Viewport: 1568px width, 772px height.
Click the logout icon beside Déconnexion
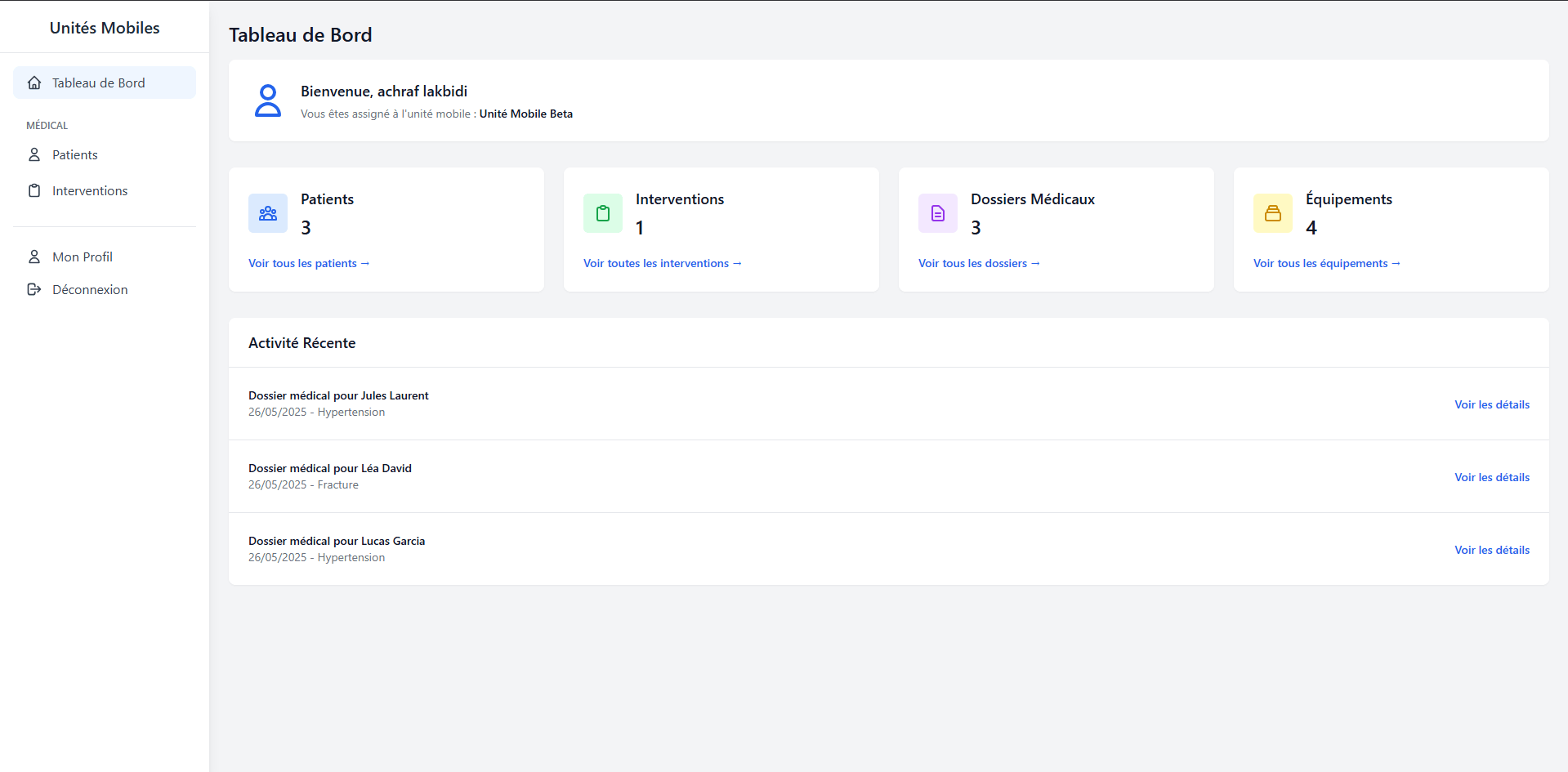click(34, 289)
